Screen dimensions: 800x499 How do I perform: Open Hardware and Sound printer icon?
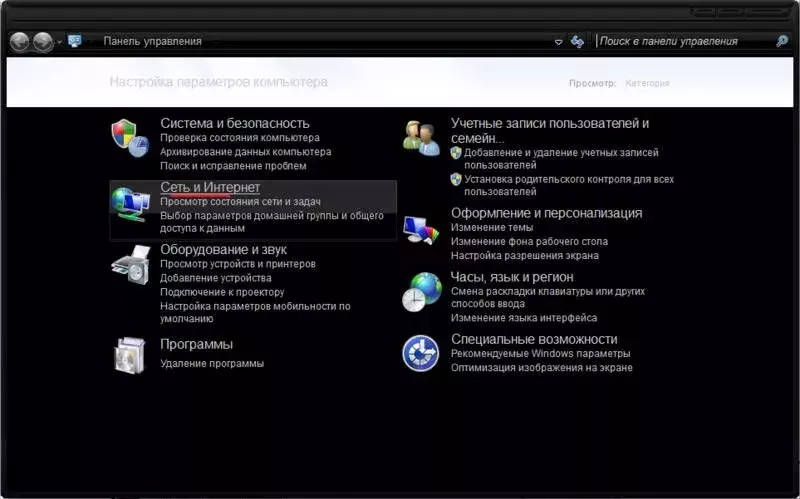[x=131, y=265]
